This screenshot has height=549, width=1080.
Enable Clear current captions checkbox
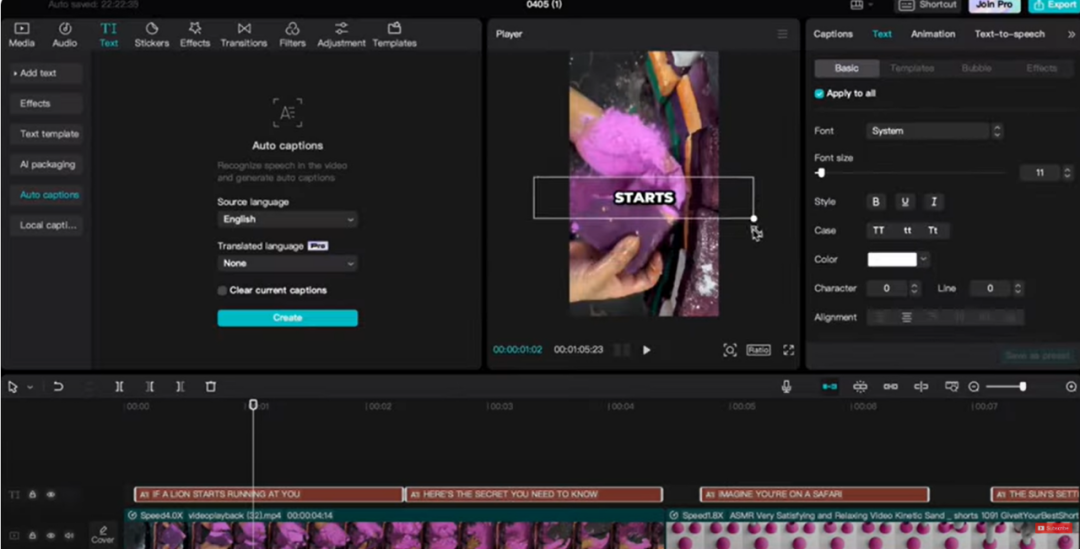[x=222, y=290]
